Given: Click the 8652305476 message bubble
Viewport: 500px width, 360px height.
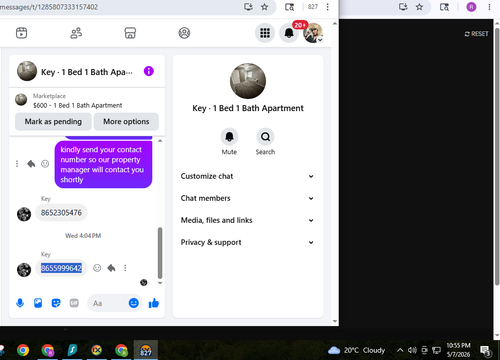Looking at the screenshot, I should 61,213.
